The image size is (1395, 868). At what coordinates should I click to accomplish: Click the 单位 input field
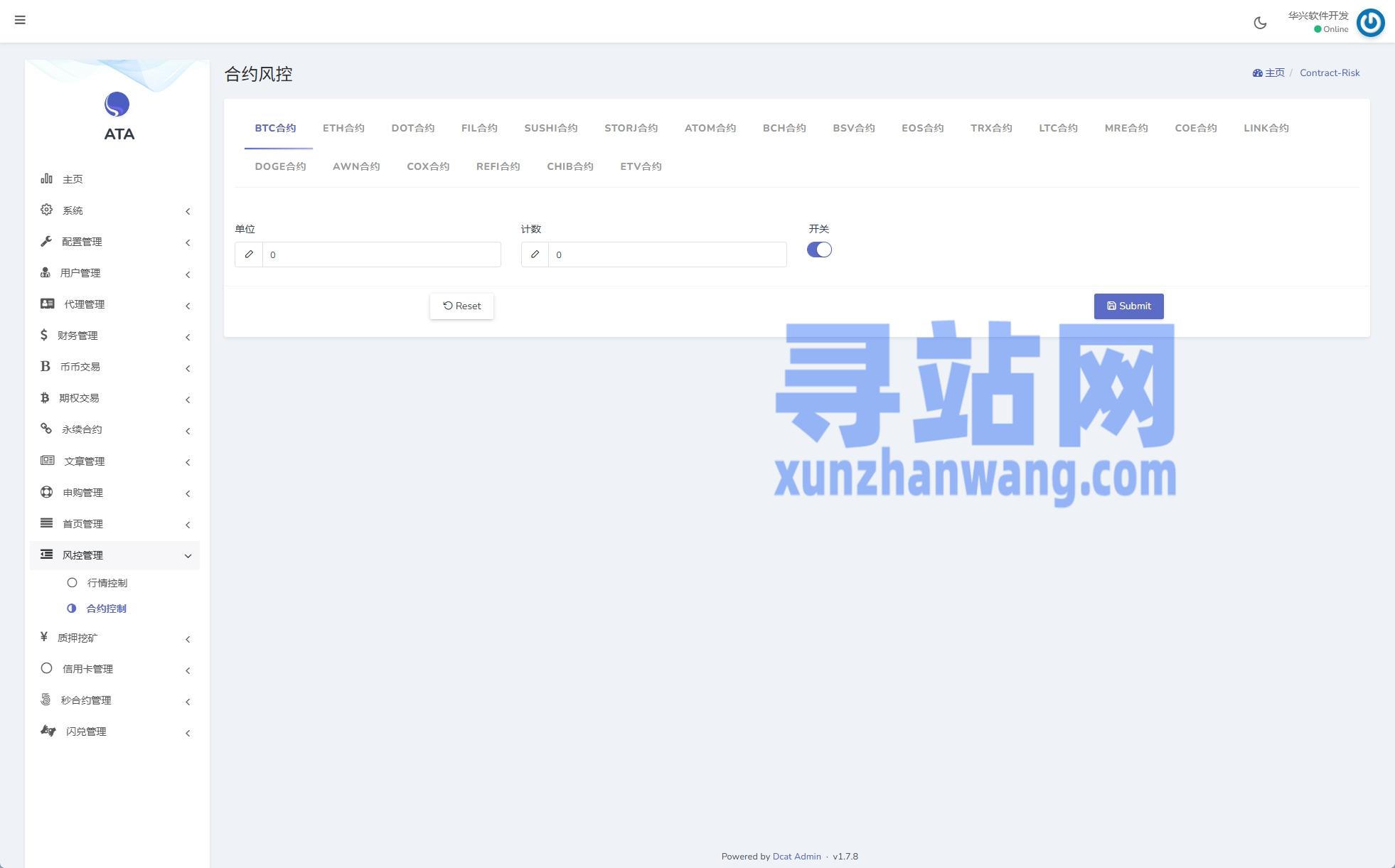coord(382,254)
